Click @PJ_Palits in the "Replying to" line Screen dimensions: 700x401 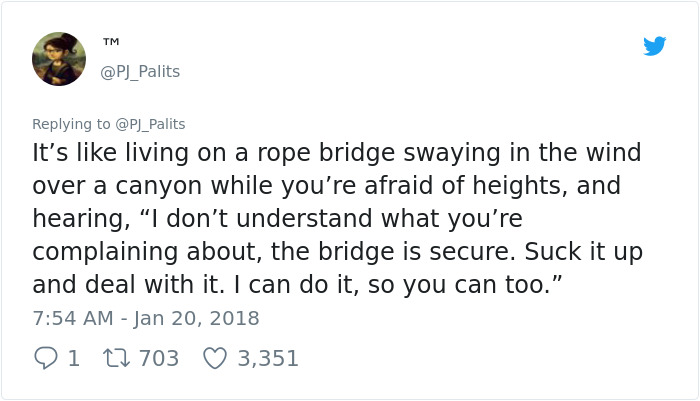[150, 124]
